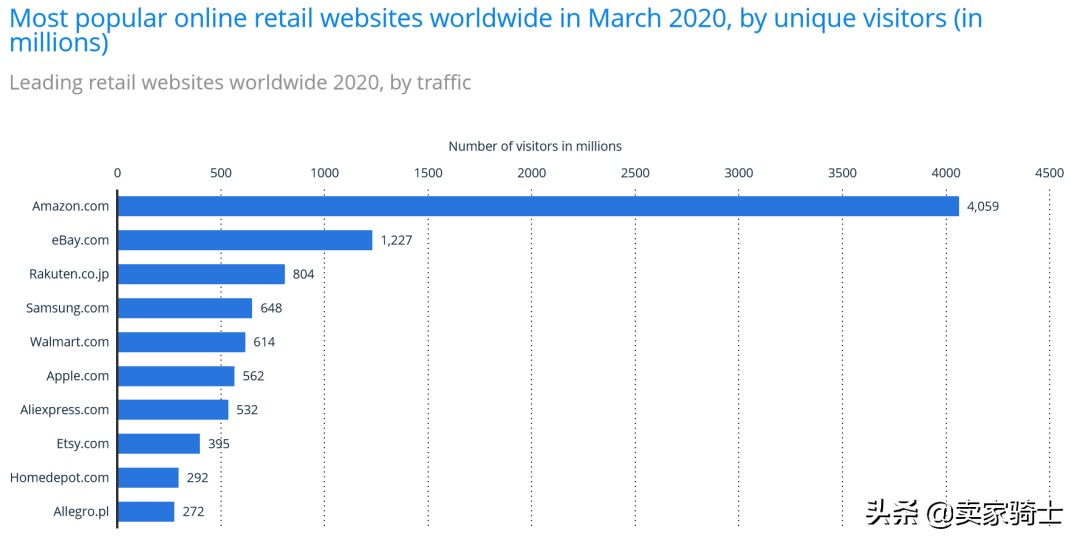Click the value label '1,227'
1080x543 pixels.
coord(396,240)
